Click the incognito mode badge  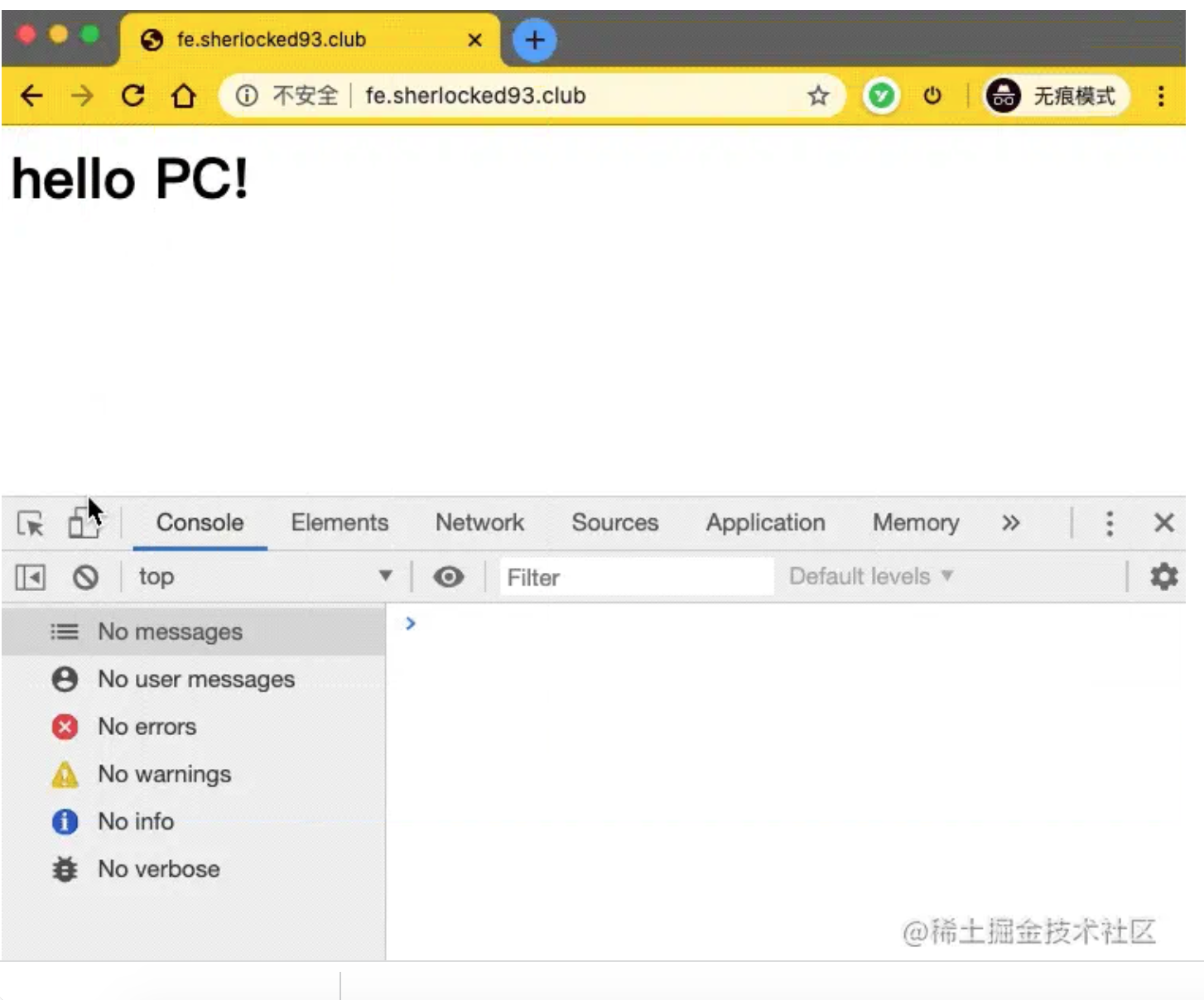tap(1056, 96)
